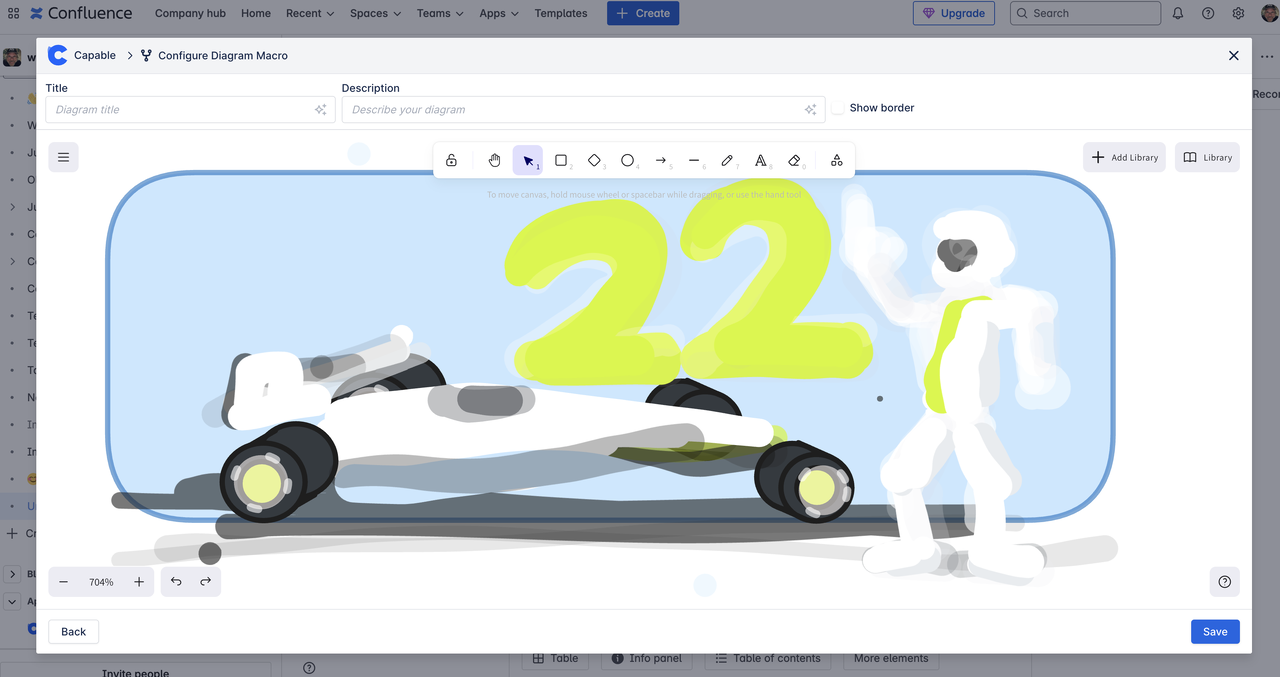The width and height of the screenshot is (1280, 677).
Task: Click the Add Library button
Action: pyautogui.click(x=1124, y=157)
